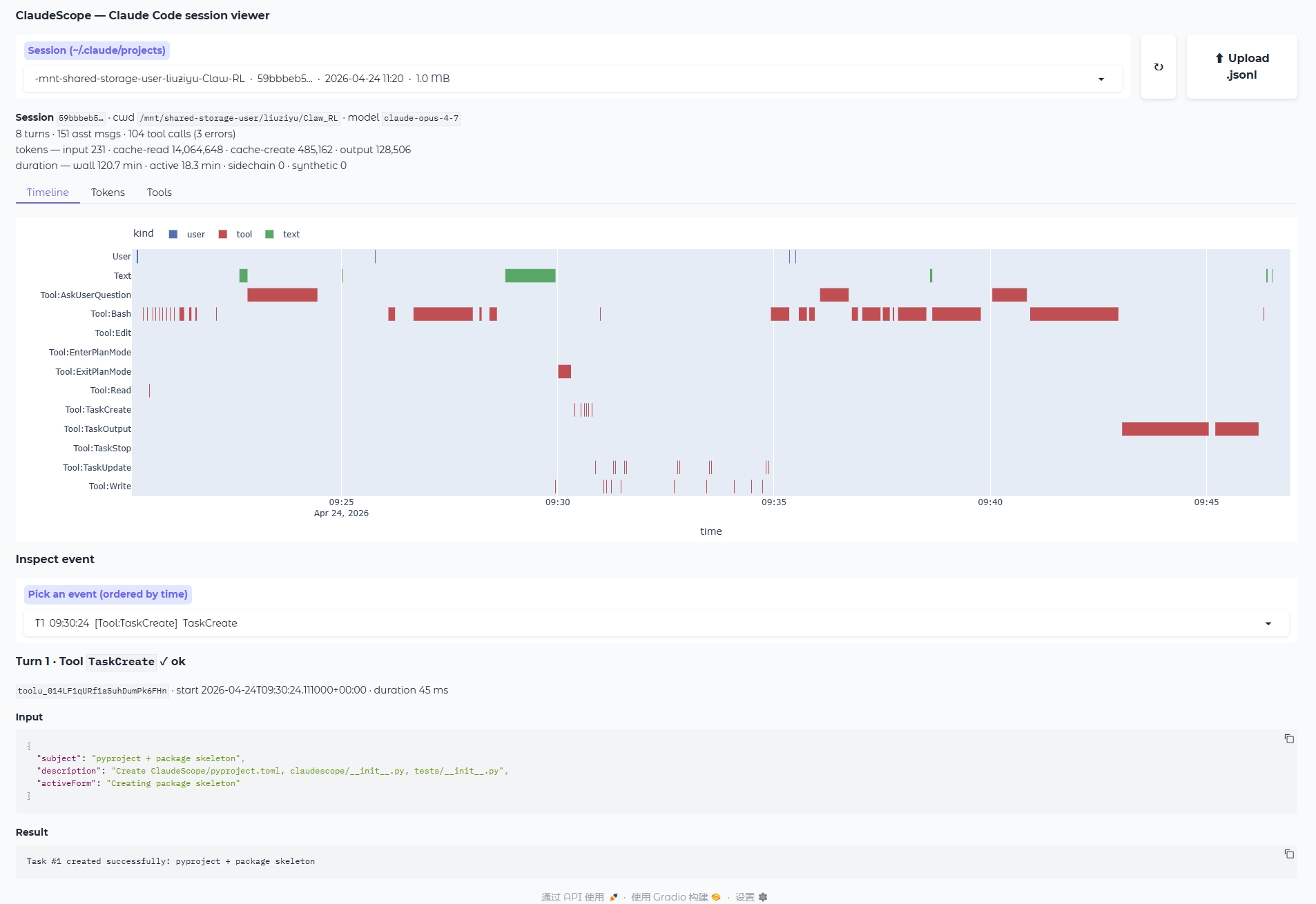Switch to the Tokens tab
Viewport: 1316px width, 904px height.
tap(108, 193)
